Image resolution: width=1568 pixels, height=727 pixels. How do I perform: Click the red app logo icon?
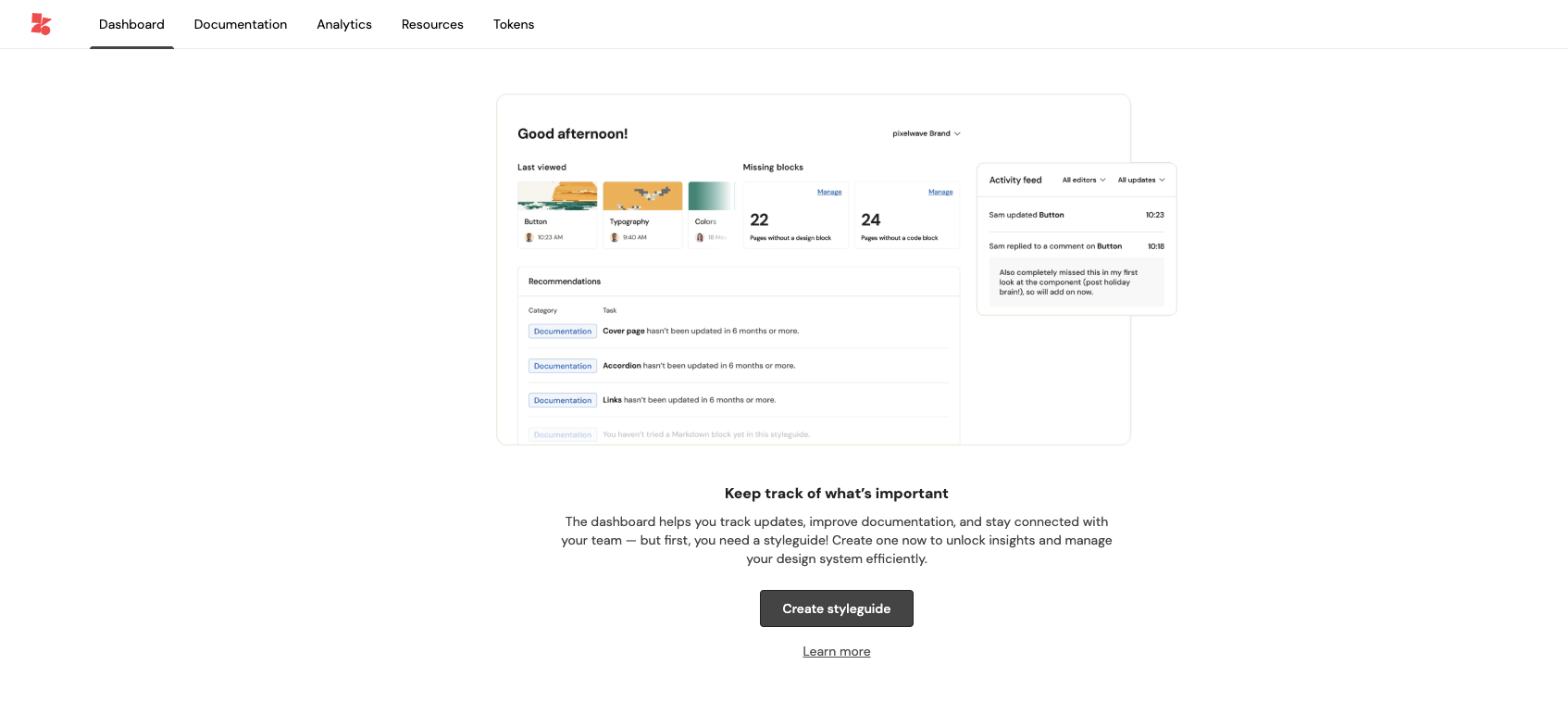pos(41,24)
